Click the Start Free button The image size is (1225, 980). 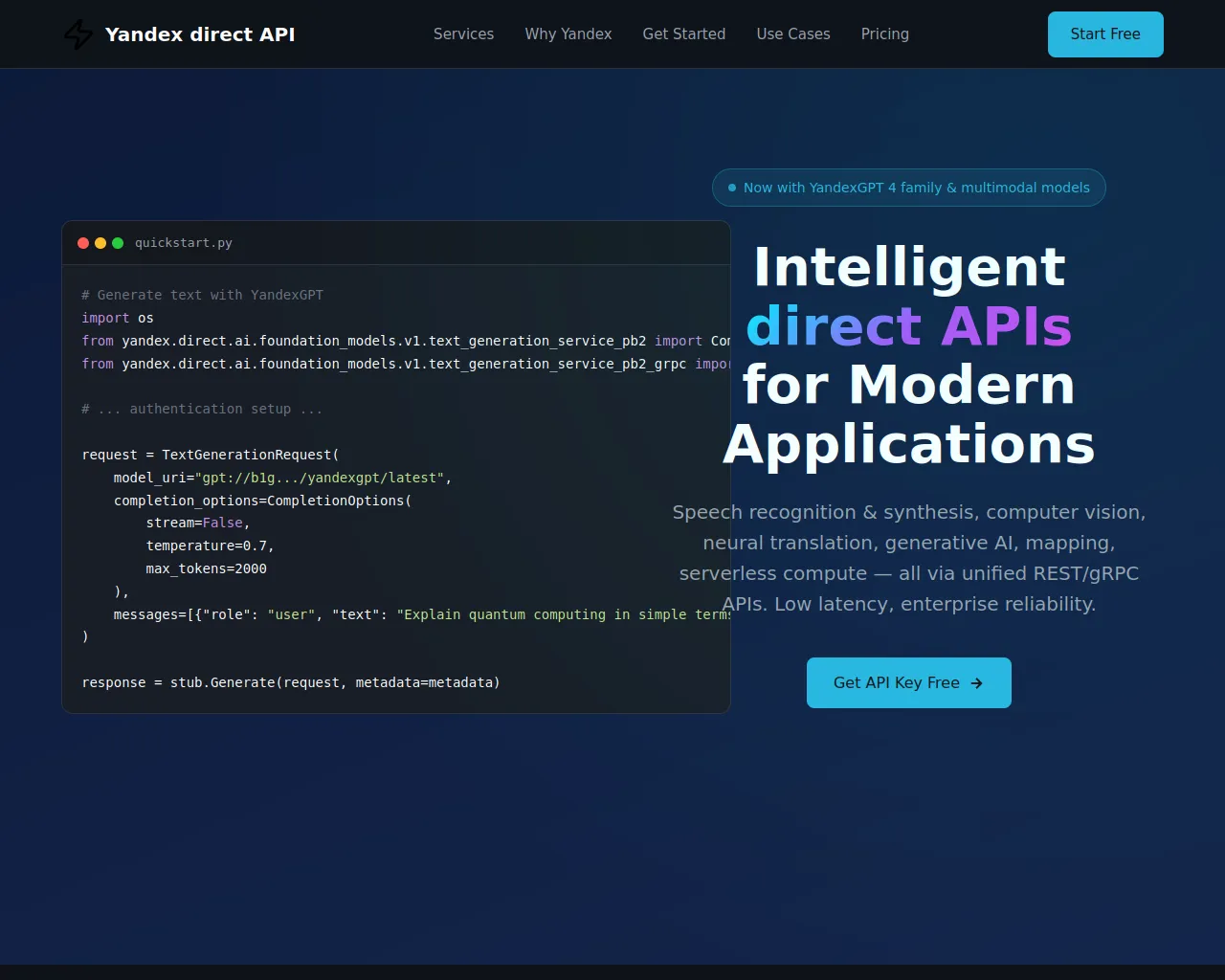tap(1105, 34)
